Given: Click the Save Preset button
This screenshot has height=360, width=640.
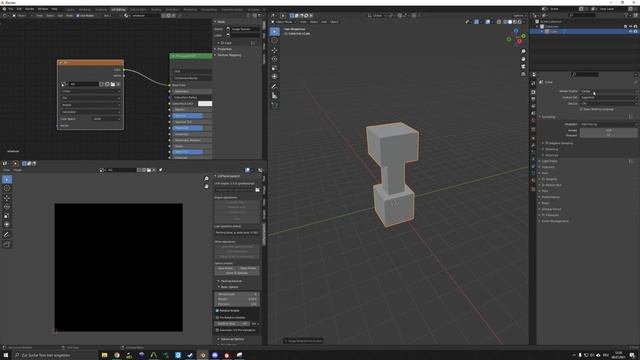Looking at the screenshot, I should pyautogui.click(x=225, y=268).
